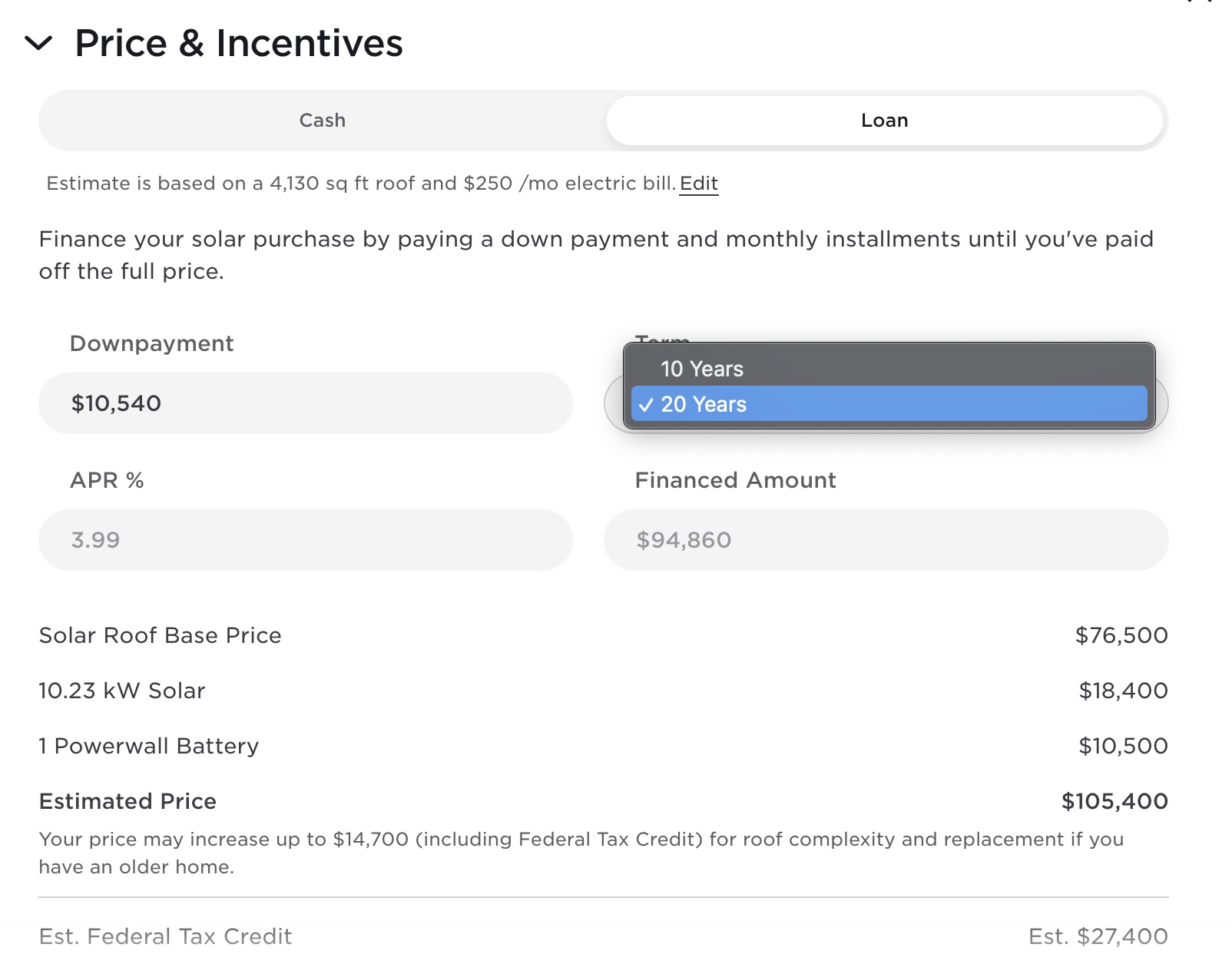Screen dimensions: 1232x974
Task: Click the Downpayment amount field
Action: (306, 403)
